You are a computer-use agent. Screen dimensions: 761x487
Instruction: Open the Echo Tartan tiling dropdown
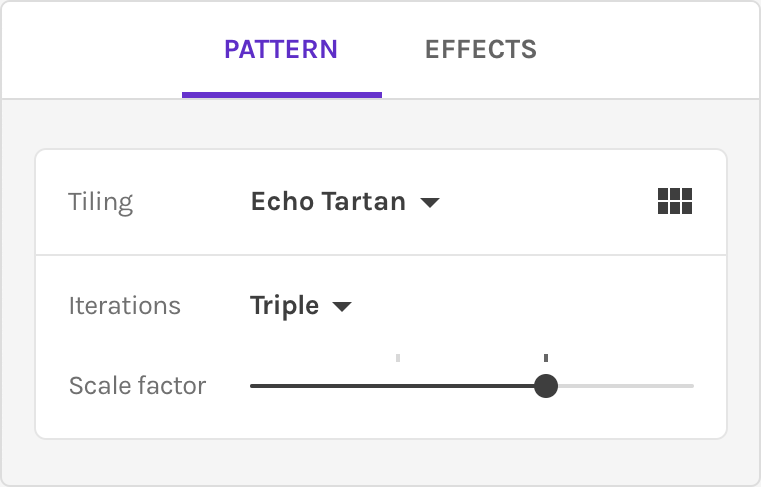[328, 202]
